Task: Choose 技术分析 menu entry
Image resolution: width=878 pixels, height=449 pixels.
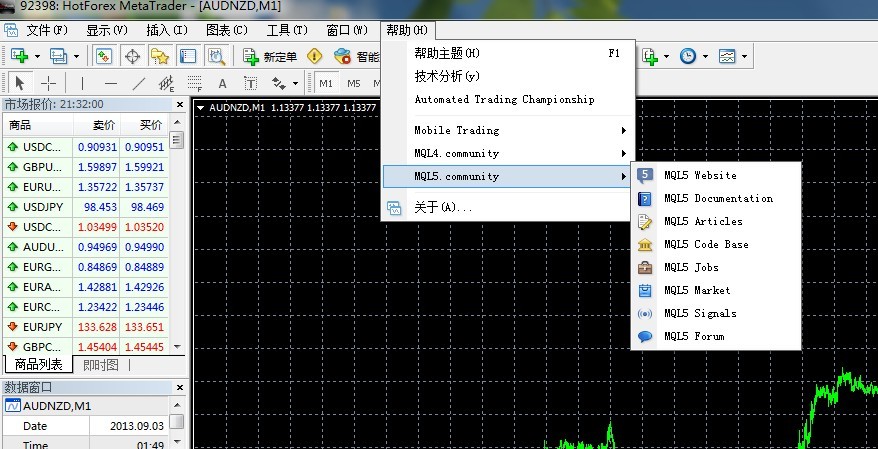Action: pyautogui.click(x=508, y=76)
